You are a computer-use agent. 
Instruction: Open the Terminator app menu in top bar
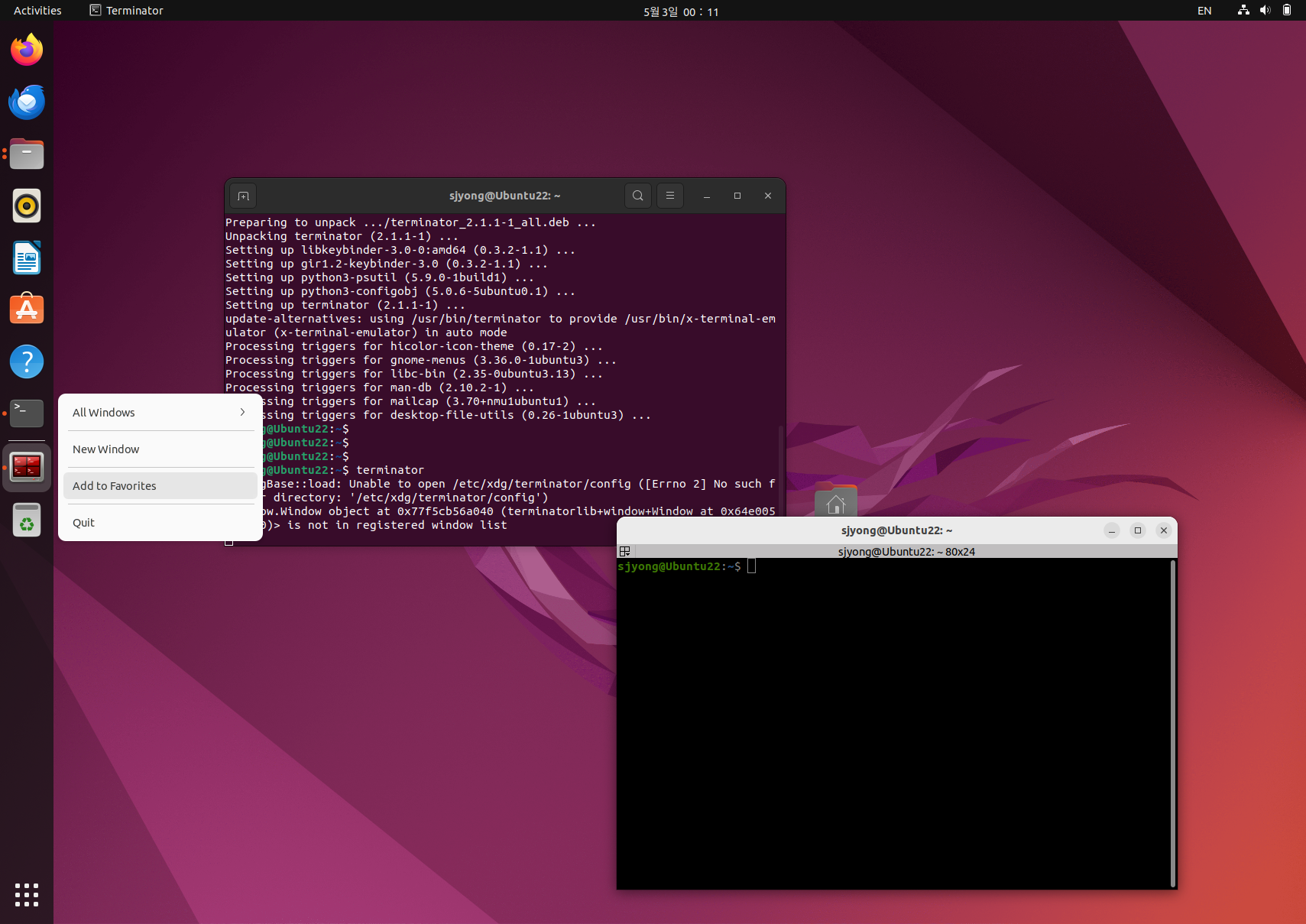pyautogui.click(x=127, y=11)
